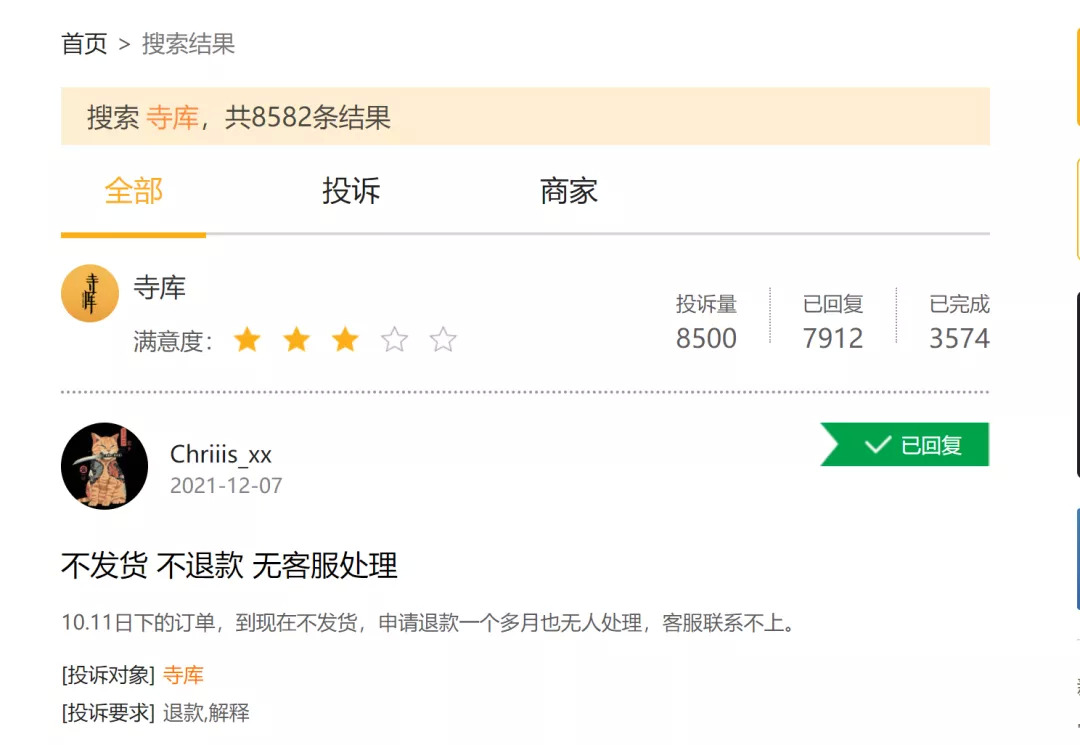Click the fourth empty star

point(394,340)
